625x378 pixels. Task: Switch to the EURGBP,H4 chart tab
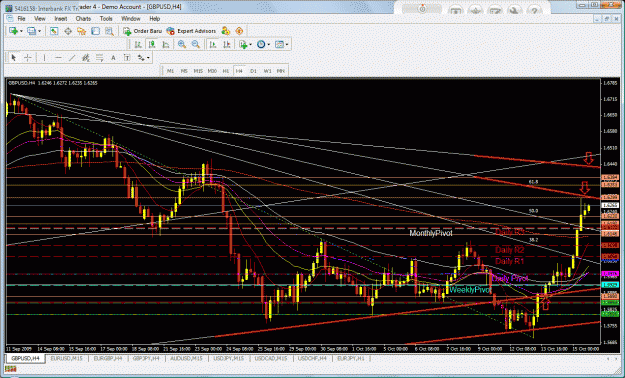click(109, 358)
